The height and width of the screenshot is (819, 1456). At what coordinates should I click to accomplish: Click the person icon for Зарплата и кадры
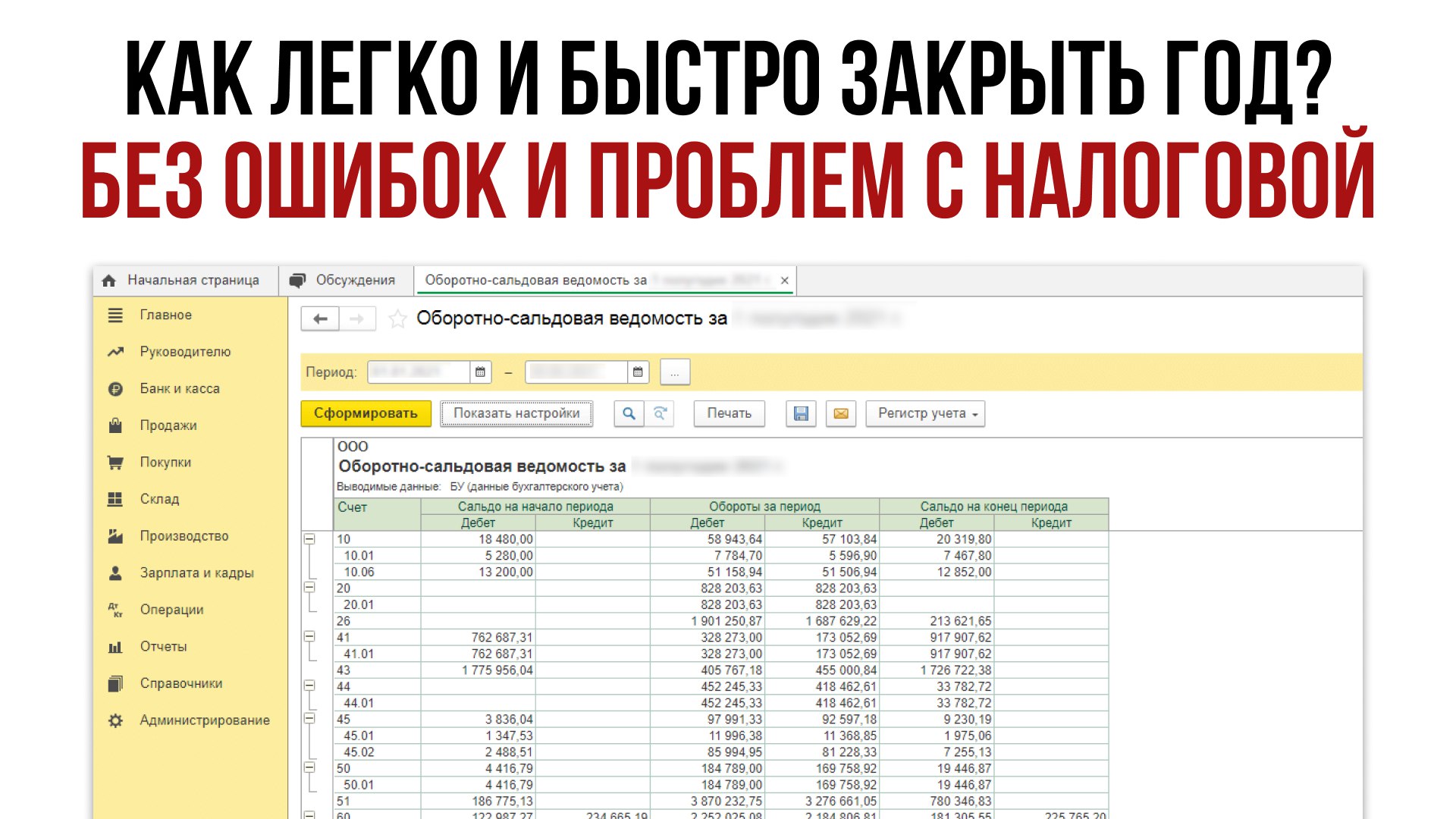coord(115,573)
